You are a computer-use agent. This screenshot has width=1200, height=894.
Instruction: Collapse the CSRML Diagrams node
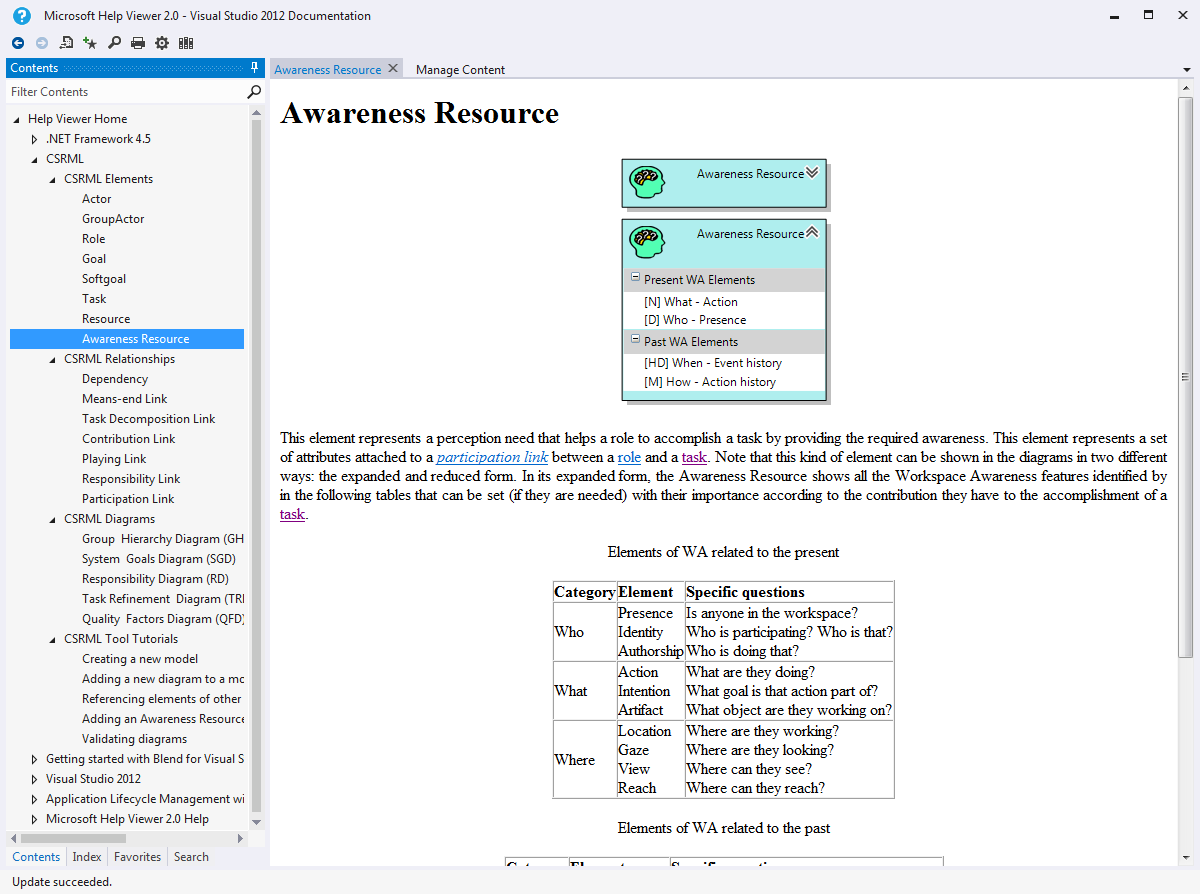tap(52, 519)
